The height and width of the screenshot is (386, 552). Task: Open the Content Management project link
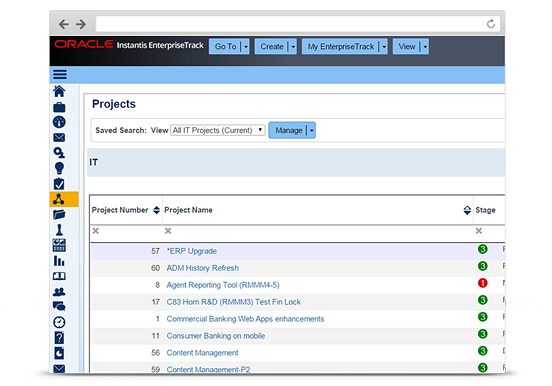coord(202,353)
